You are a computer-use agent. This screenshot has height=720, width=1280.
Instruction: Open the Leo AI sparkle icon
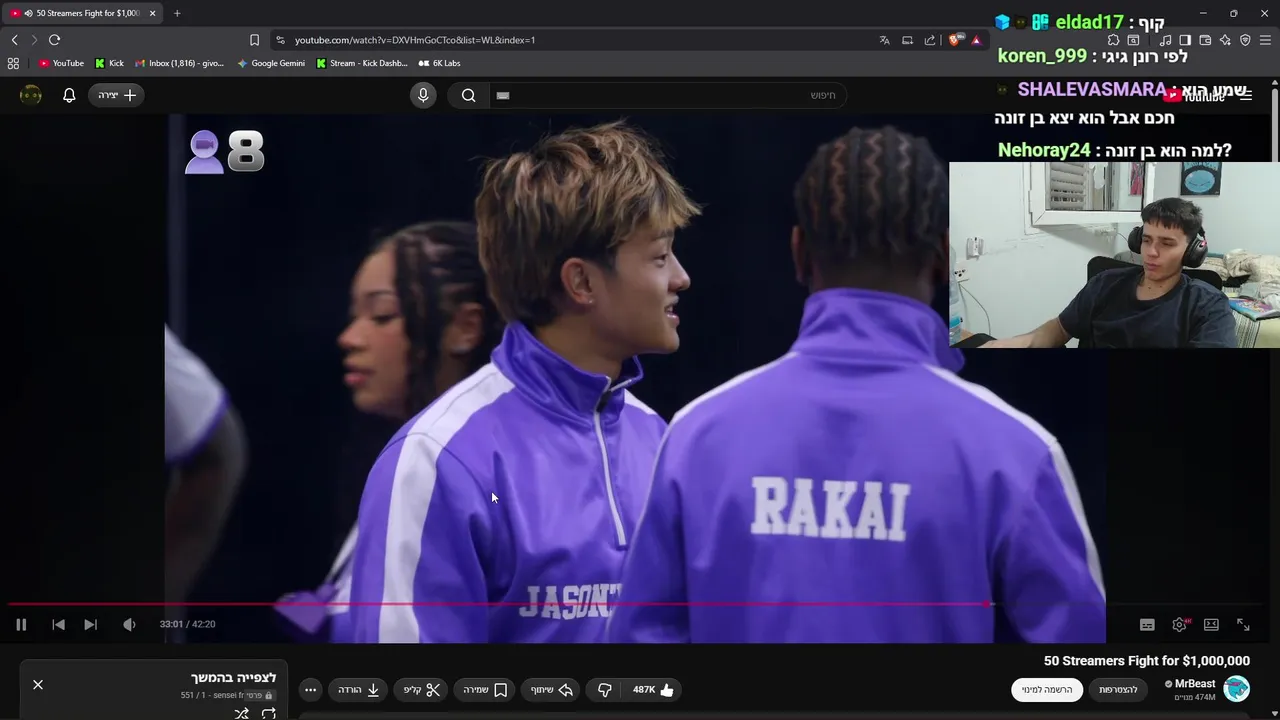click(x=1225, y=40)
